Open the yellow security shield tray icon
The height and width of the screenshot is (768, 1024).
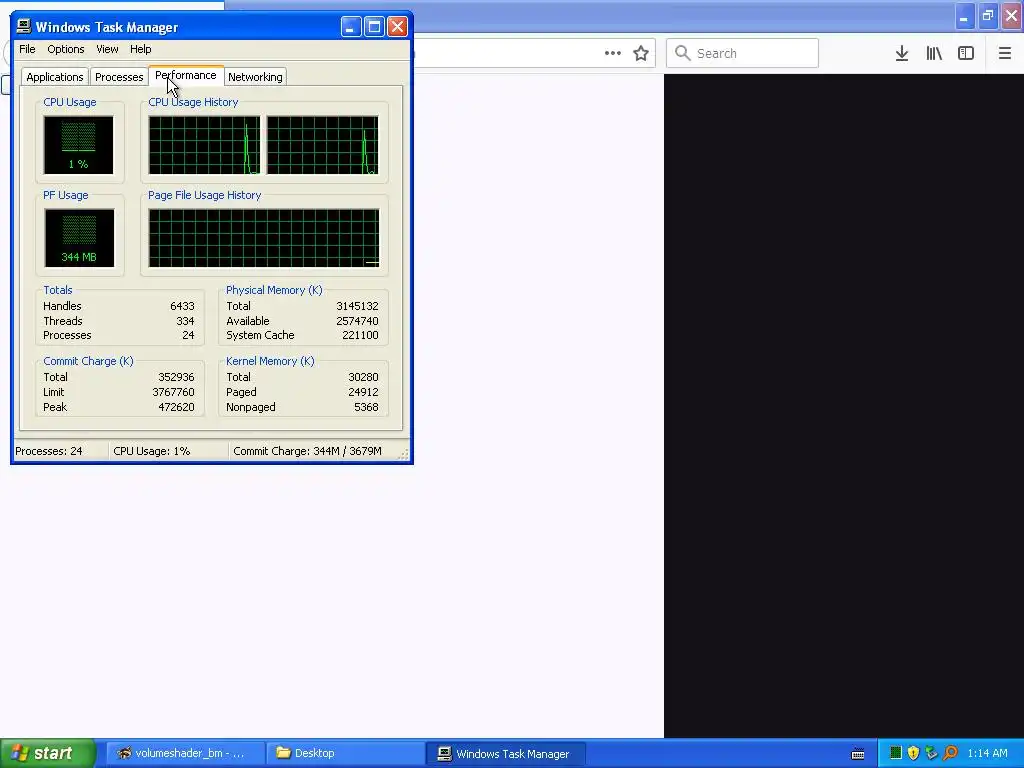pyautogui.click(x=914, y=753)
